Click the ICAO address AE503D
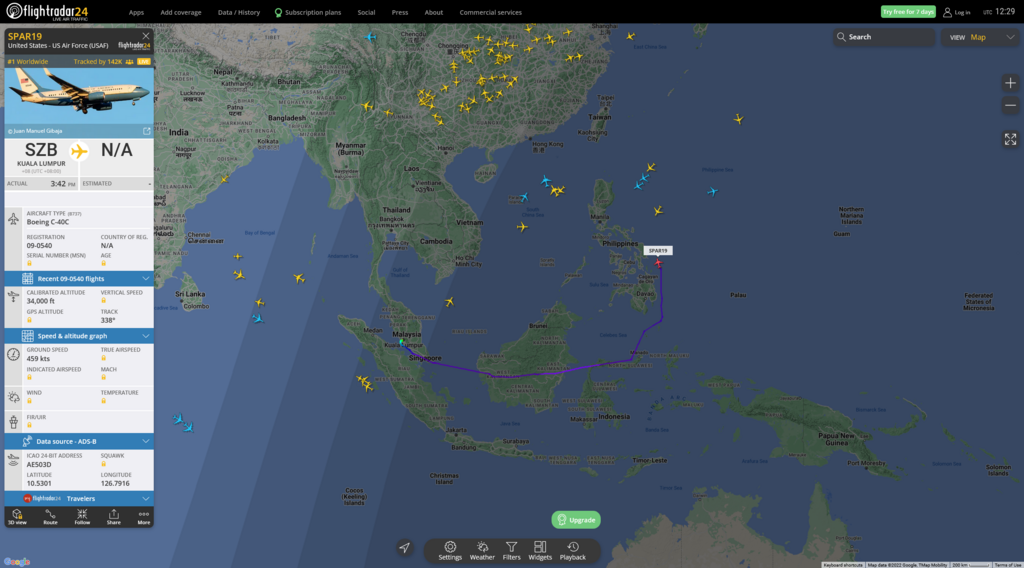1024x568 pixels. 39,464
